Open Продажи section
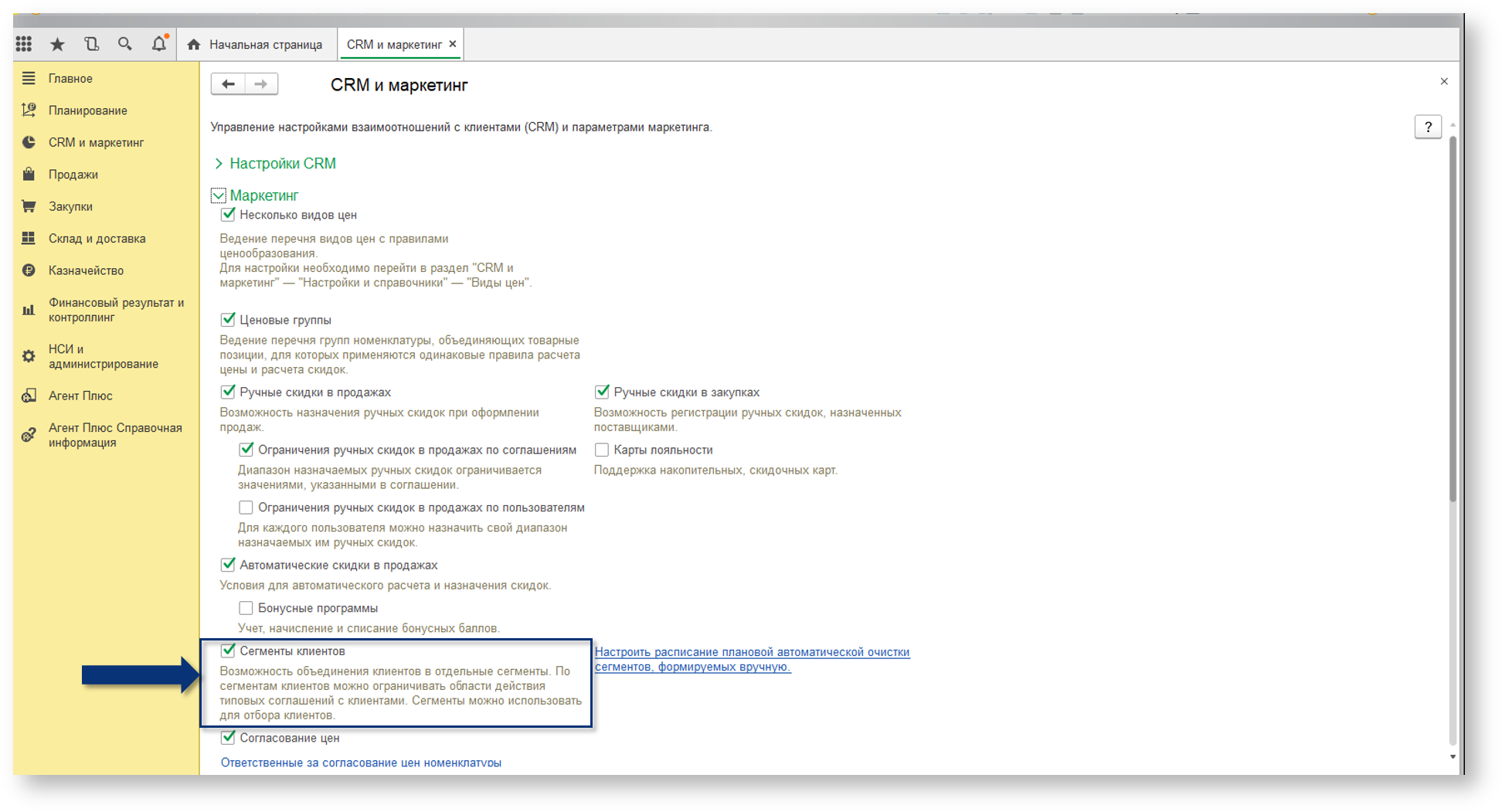The image size is (1502, 812). click(73, 174)
